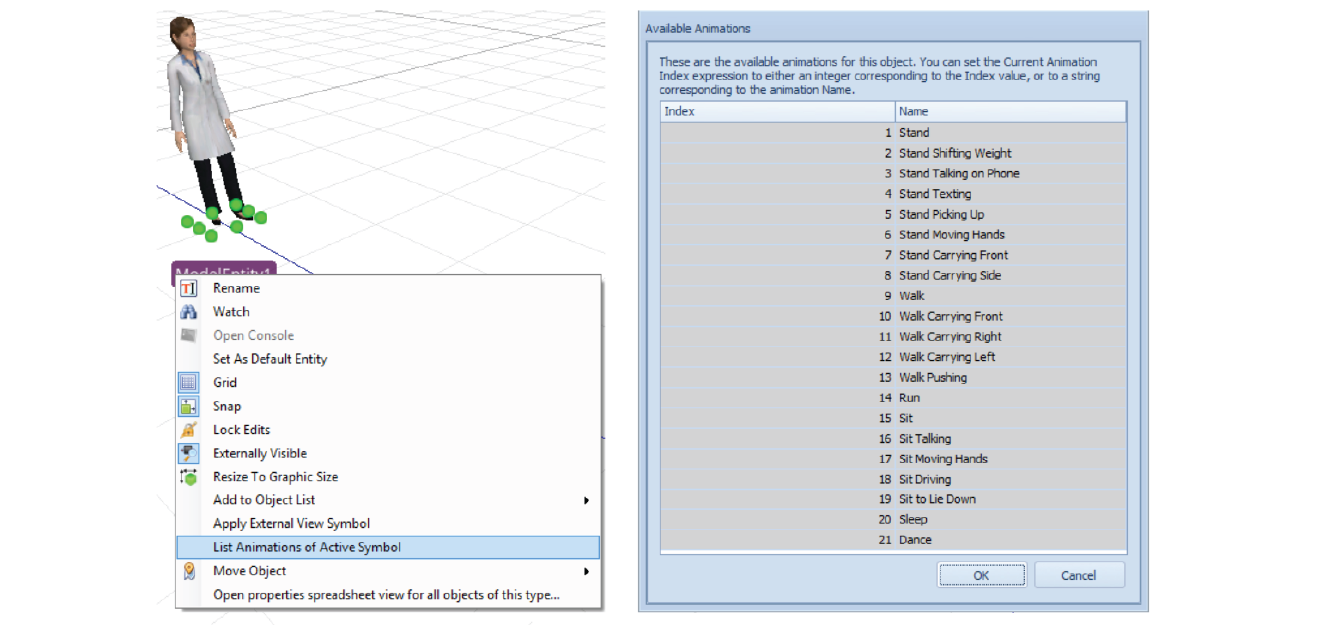Expand the Move Object submenu arrow

tap(586, 571)
